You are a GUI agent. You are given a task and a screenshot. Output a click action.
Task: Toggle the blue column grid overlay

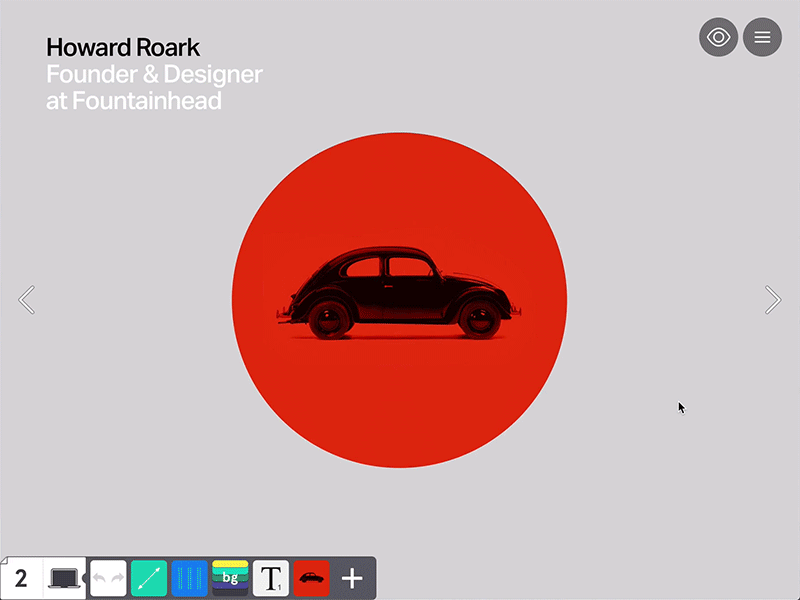tap(189, 577)
